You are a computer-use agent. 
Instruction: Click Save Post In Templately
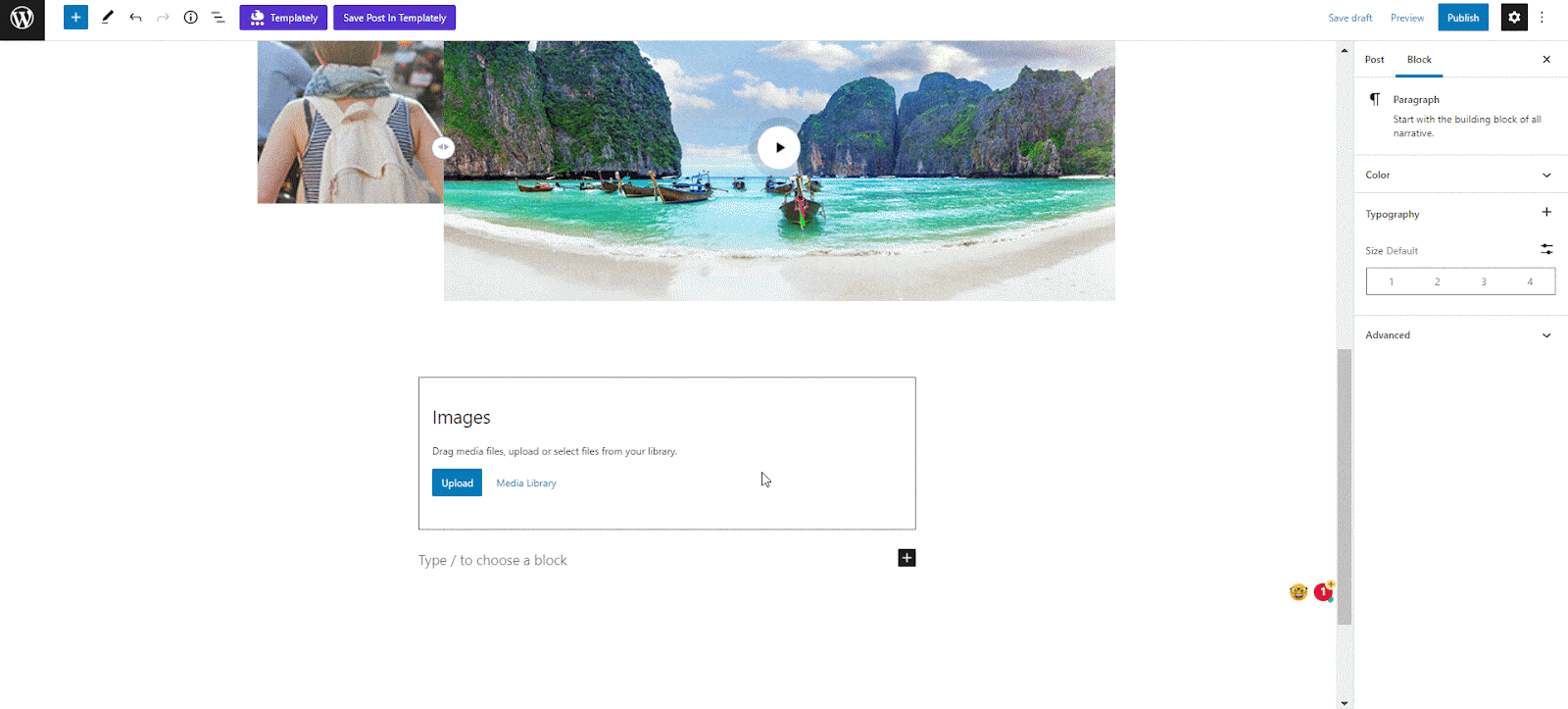click(394, 18)
